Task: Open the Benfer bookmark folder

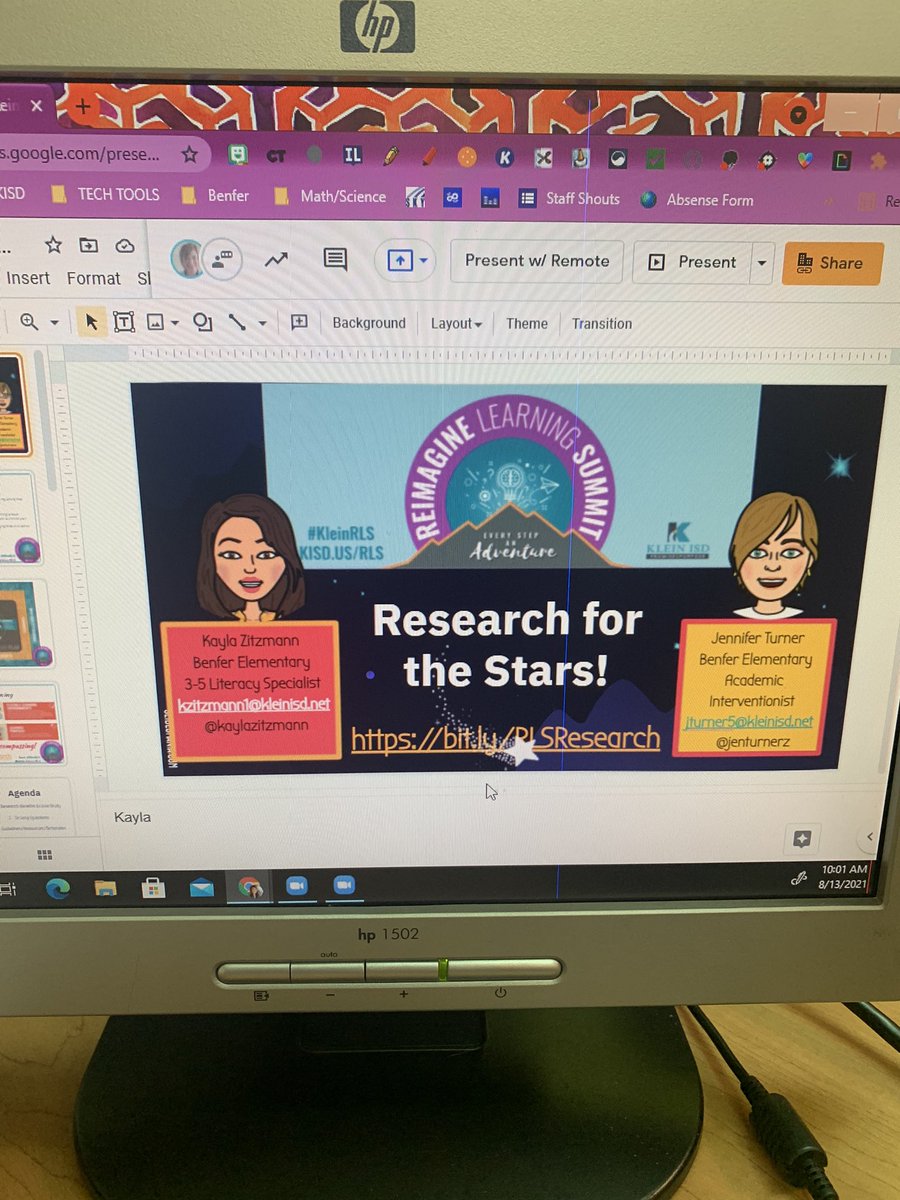Action: coord(216,196)
